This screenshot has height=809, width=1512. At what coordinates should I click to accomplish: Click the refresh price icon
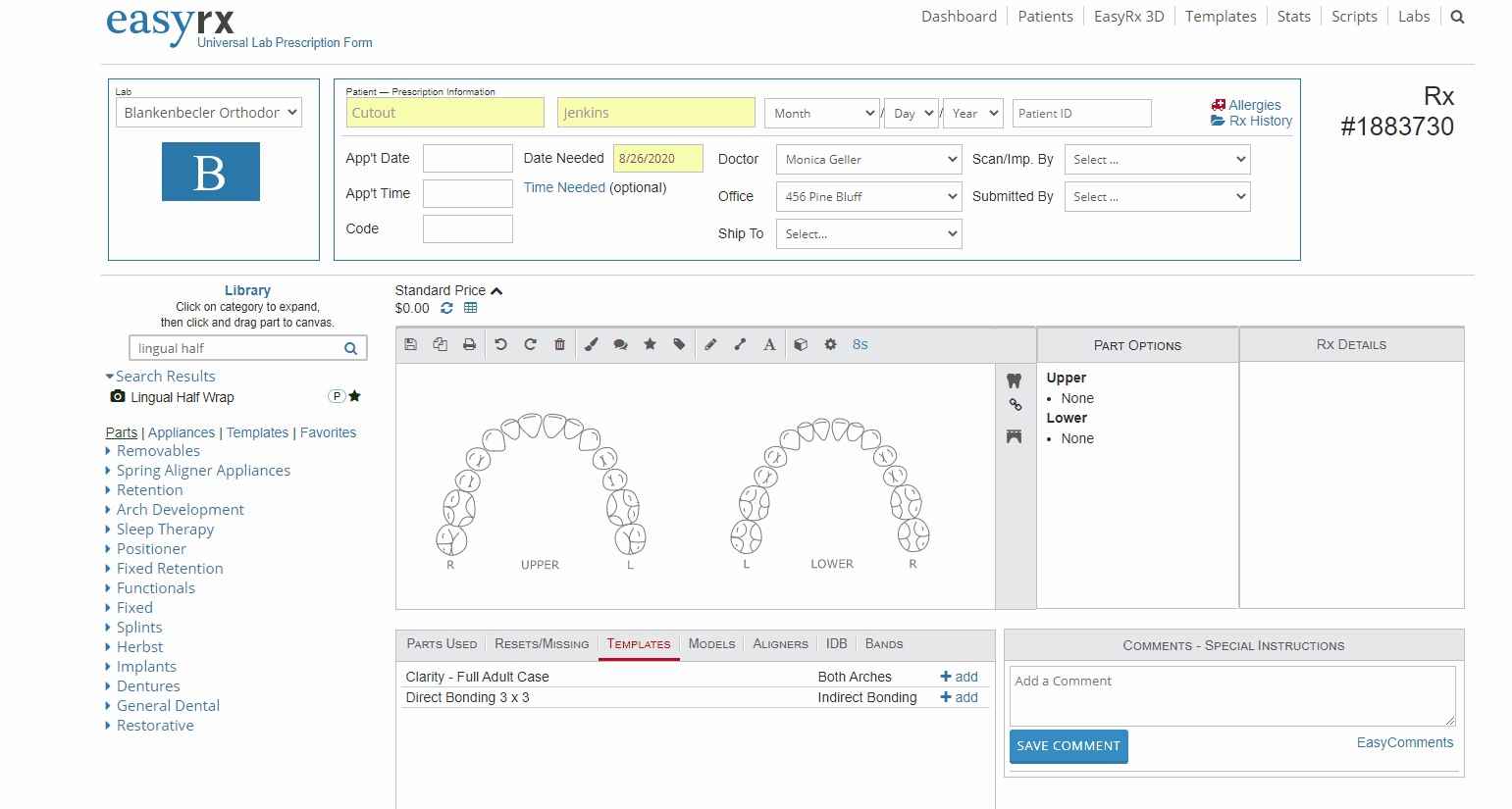447,308
